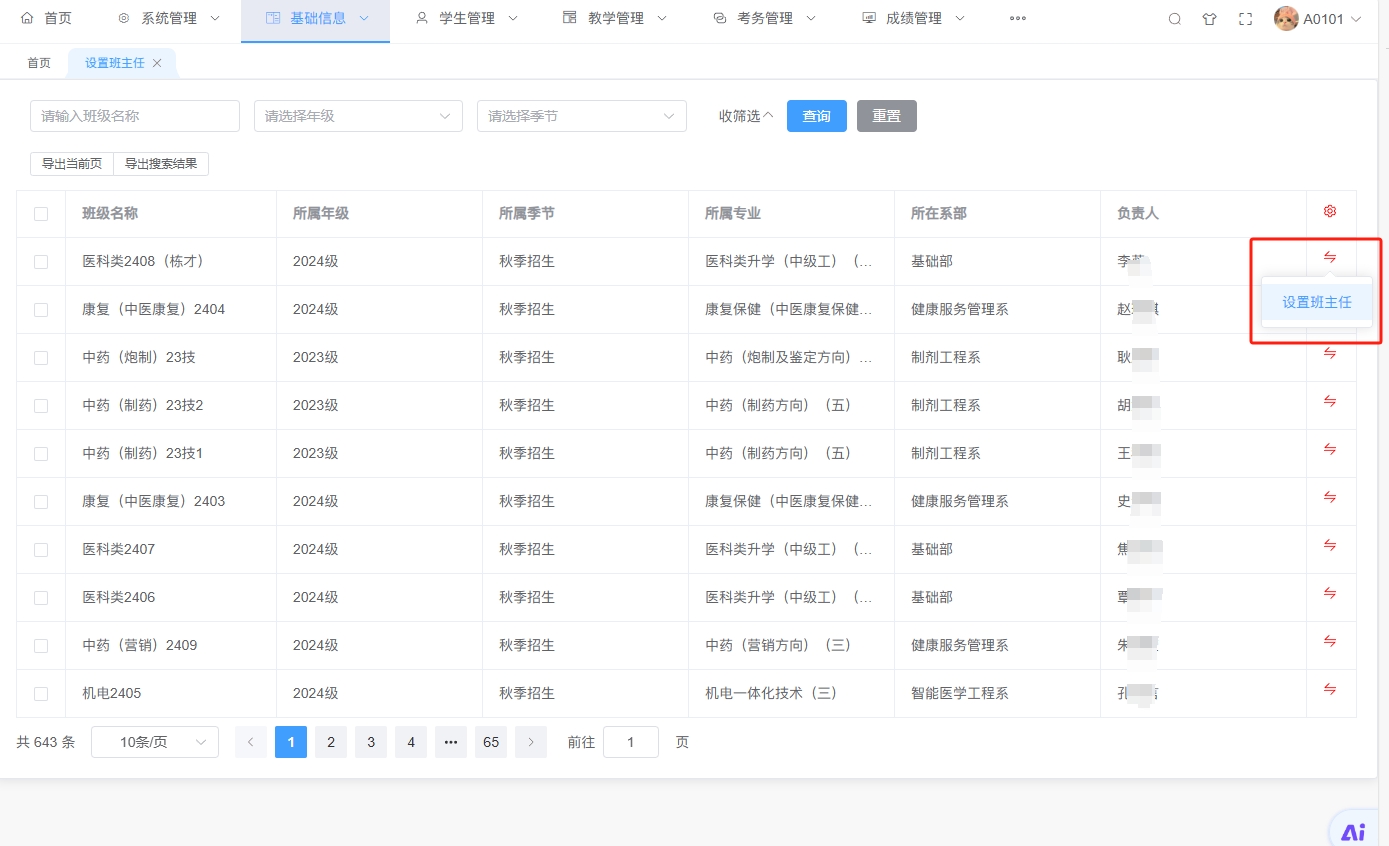The height and width of the screenshot is (846, 1389).
Task: Check the 医科类2407 row checkbox
Action: (41, 550)
